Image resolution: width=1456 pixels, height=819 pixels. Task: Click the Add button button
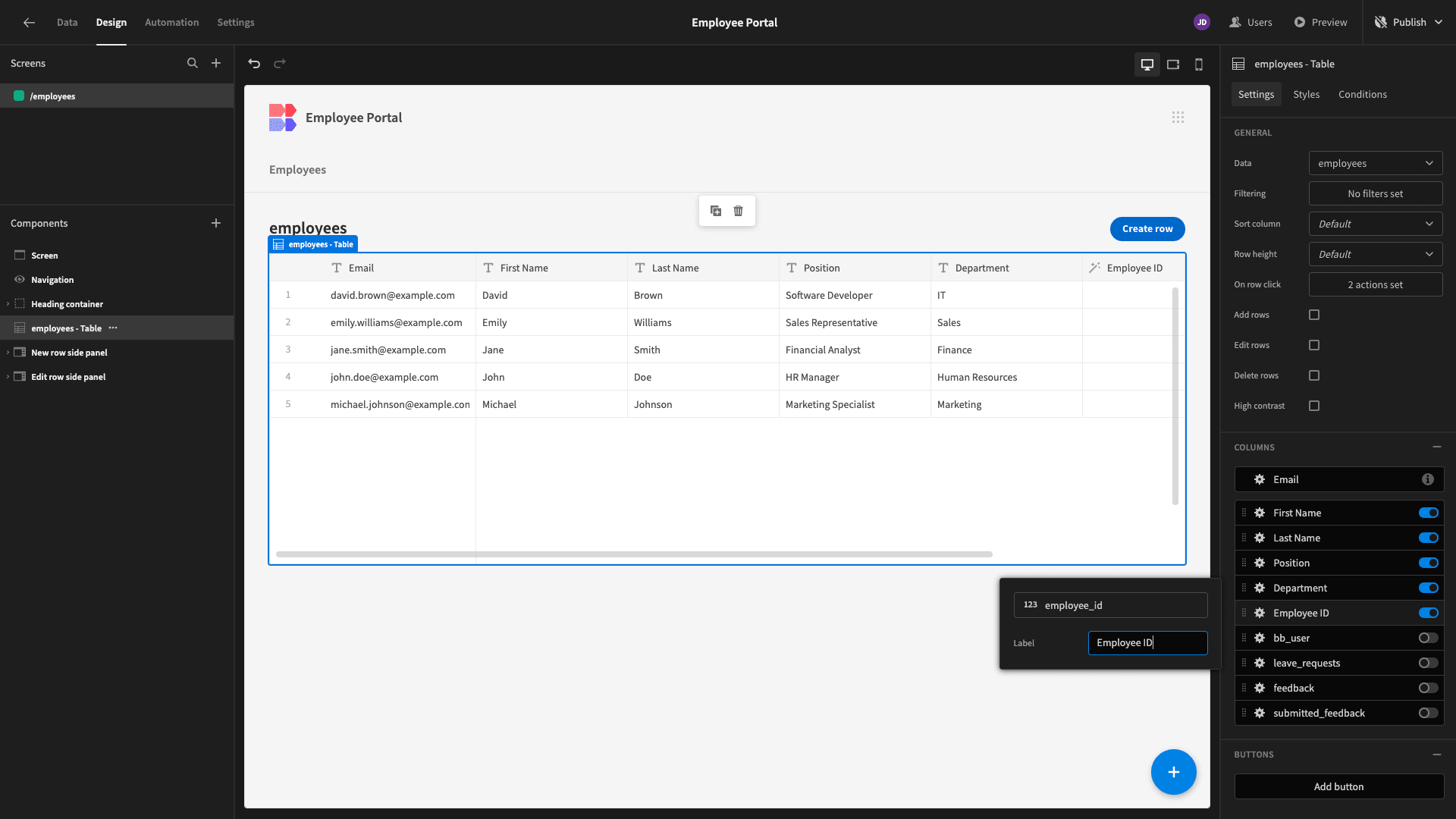[1339, 787]
